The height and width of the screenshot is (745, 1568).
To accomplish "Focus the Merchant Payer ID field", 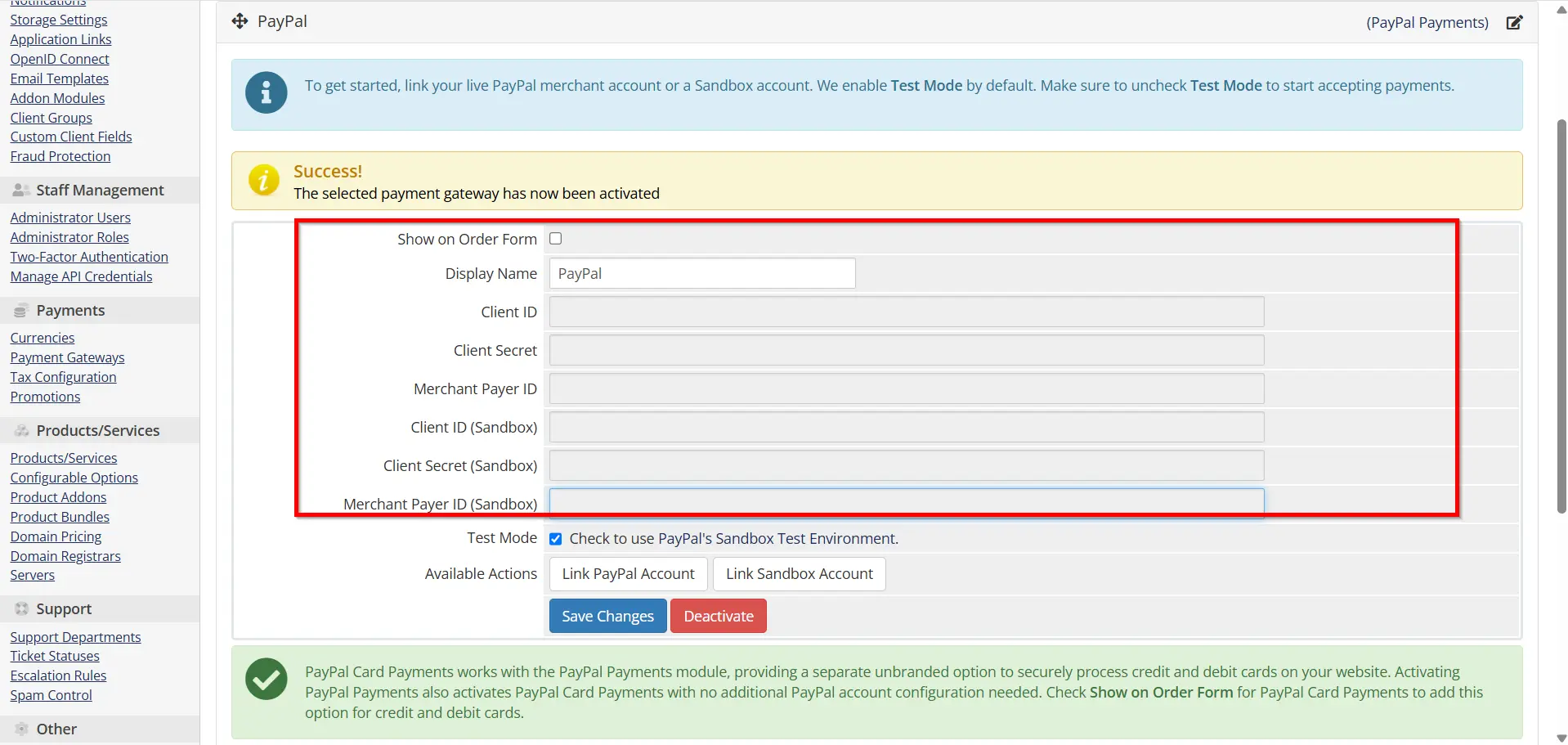I will [907, 388].
